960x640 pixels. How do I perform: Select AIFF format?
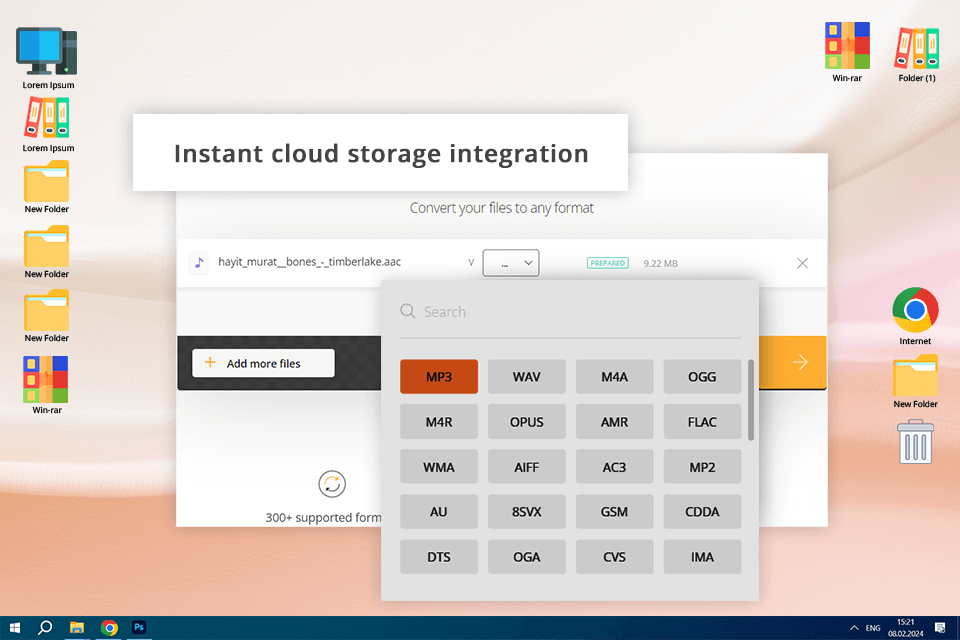(x=527, y=467)
